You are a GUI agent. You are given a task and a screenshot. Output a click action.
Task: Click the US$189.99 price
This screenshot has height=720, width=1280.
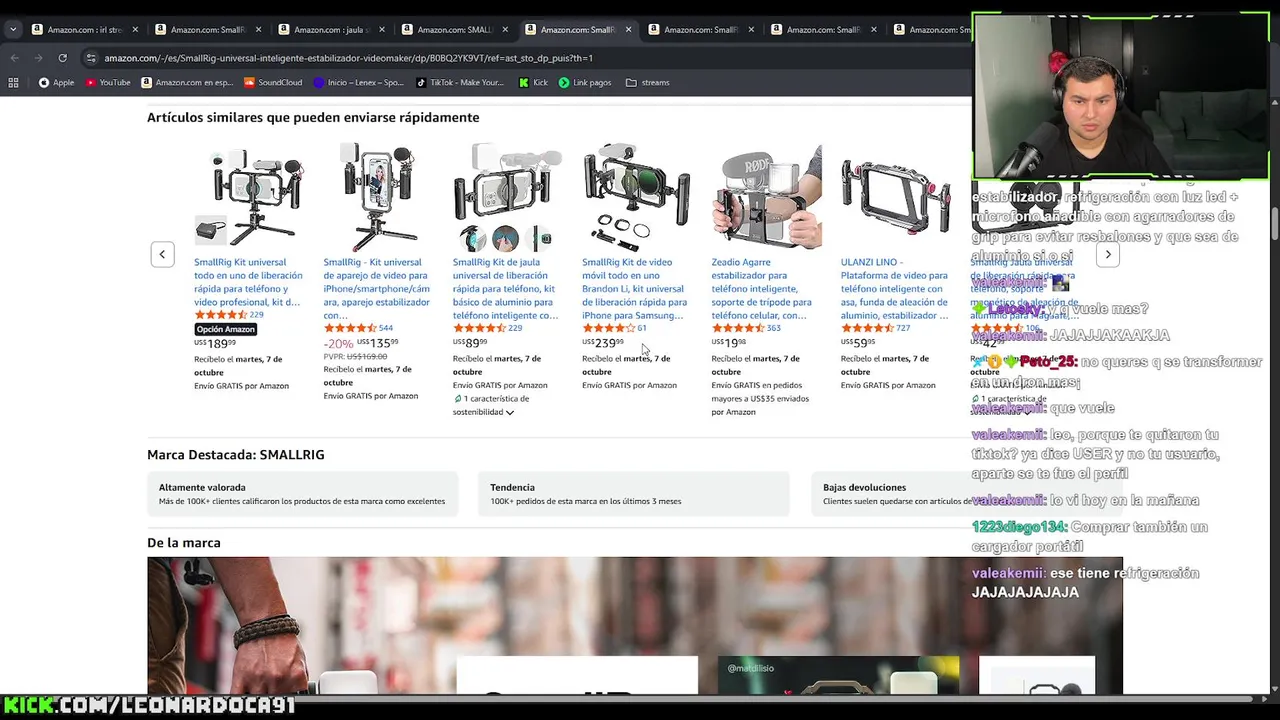[215, 343]
